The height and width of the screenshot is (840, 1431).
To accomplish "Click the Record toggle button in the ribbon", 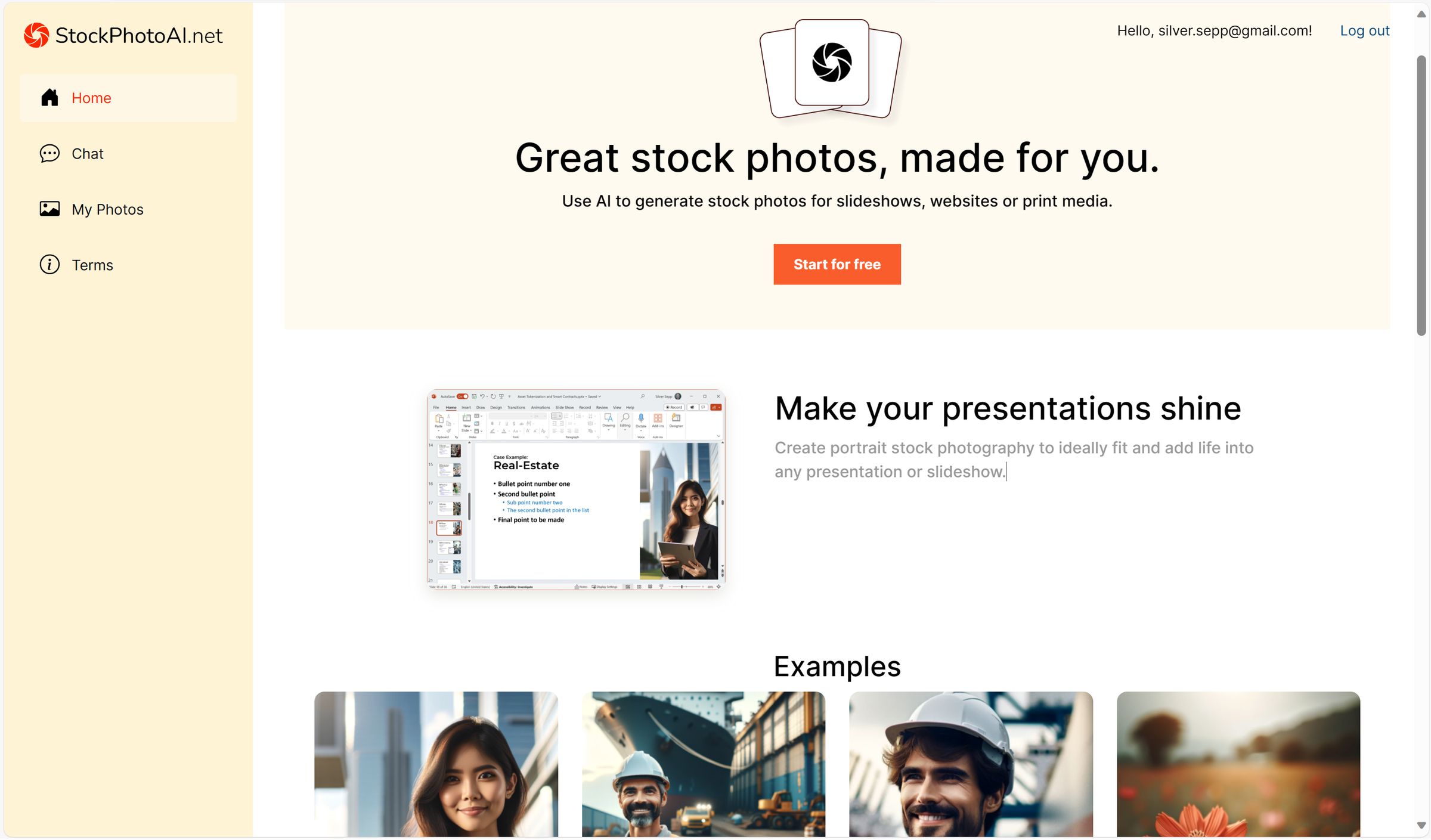I will point(674,407).
